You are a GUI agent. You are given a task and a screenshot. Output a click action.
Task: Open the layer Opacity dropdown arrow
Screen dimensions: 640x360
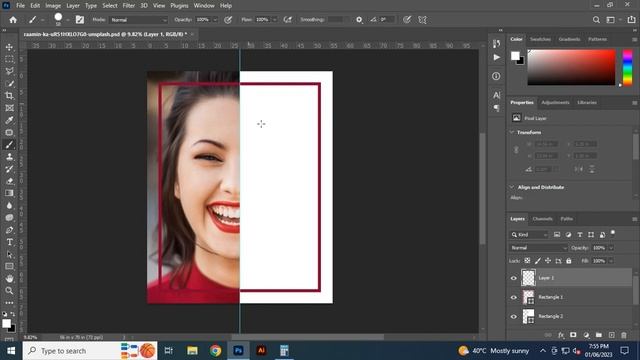611,248
